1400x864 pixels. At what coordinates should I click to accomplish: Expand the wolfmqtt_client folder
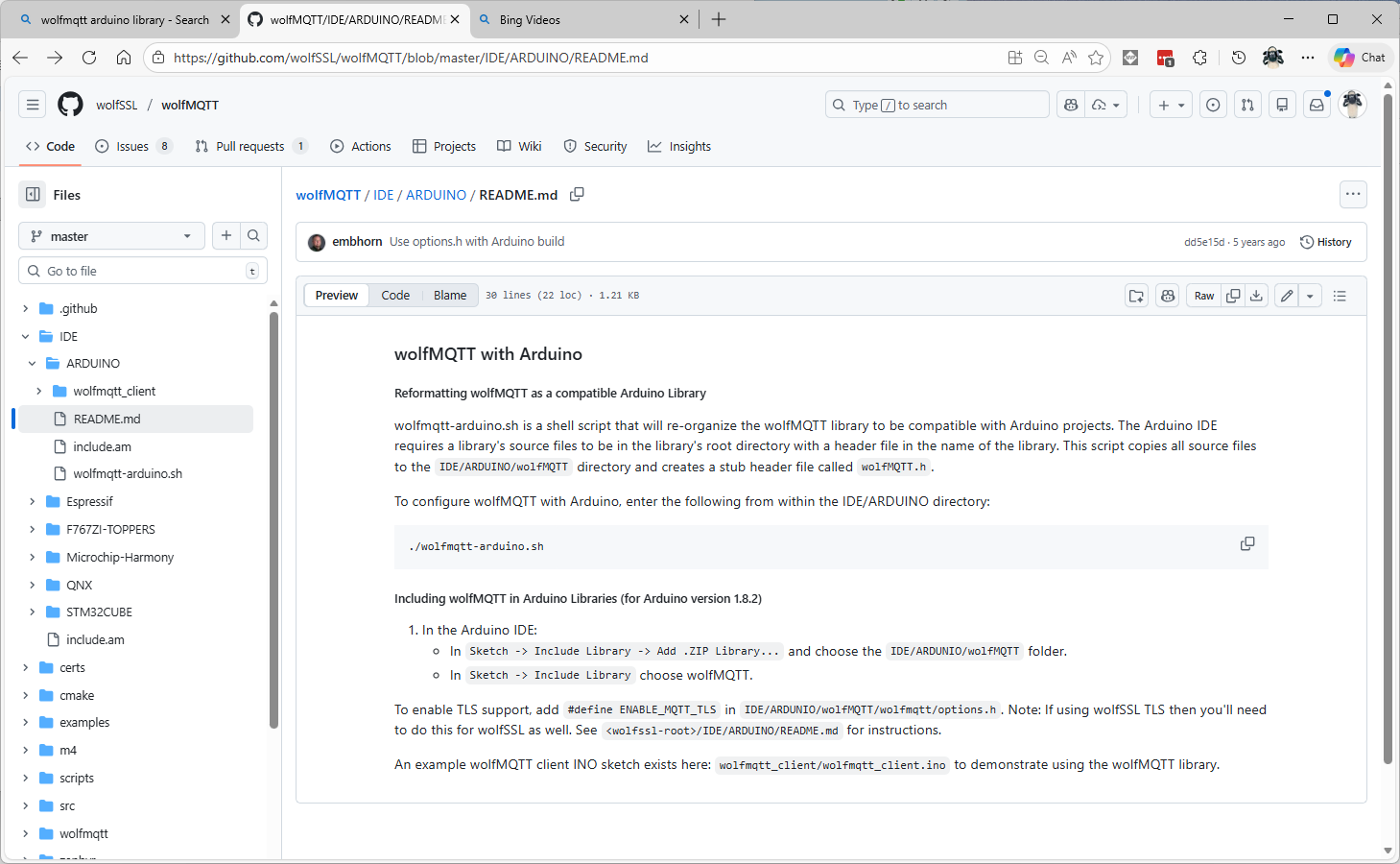pos(38,391)
